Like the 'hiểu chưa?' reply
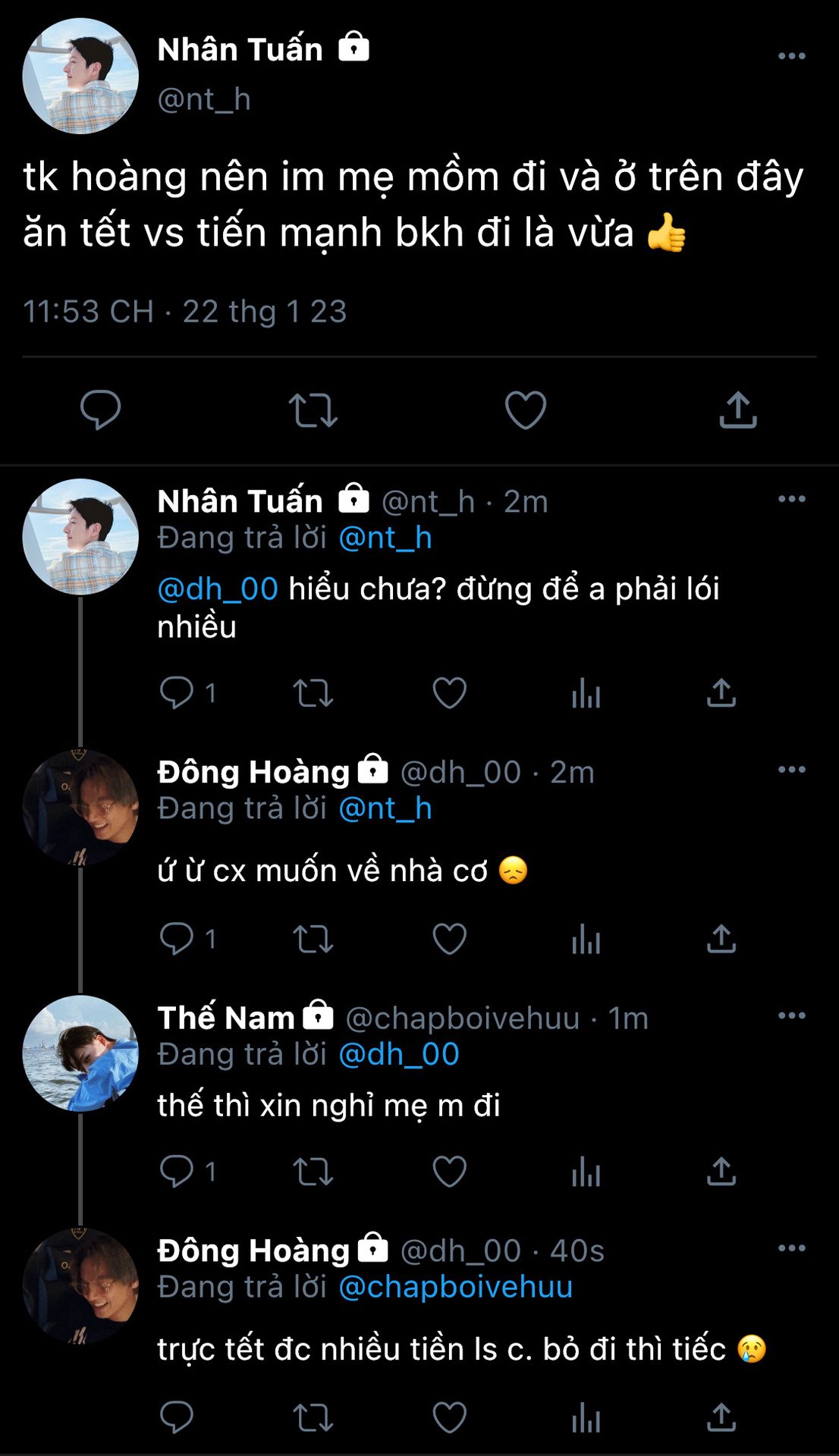839x1456 pixels. pyautogui.click(x=449, y=693)
